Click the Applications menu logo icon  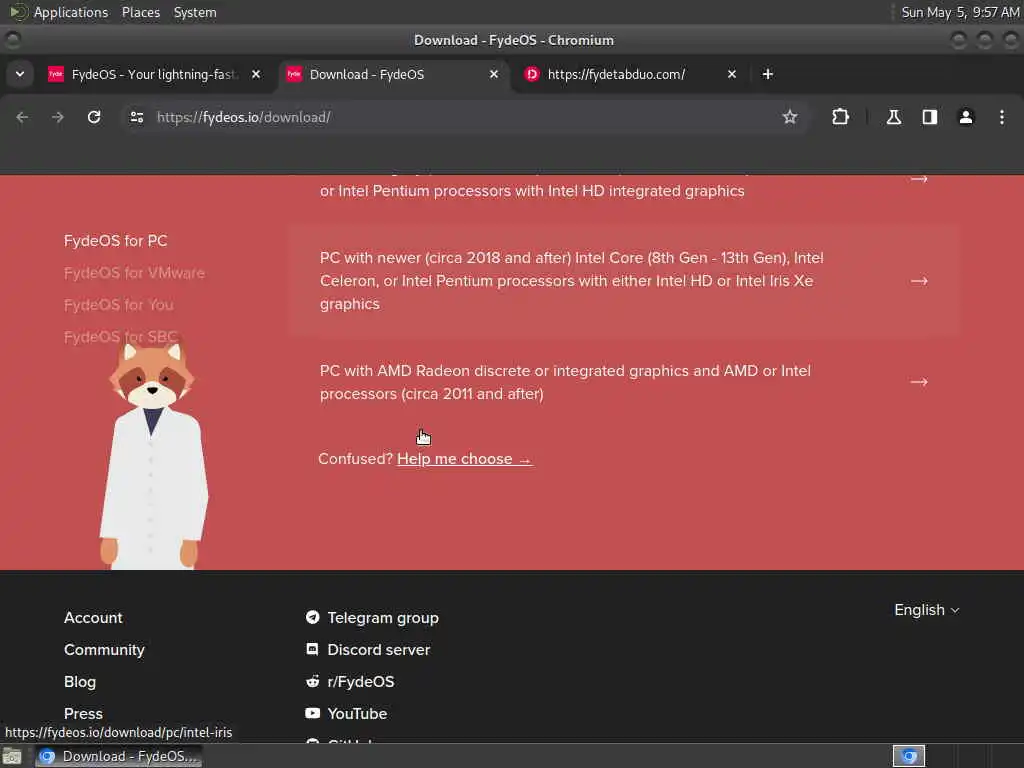(x=19, y=12)
